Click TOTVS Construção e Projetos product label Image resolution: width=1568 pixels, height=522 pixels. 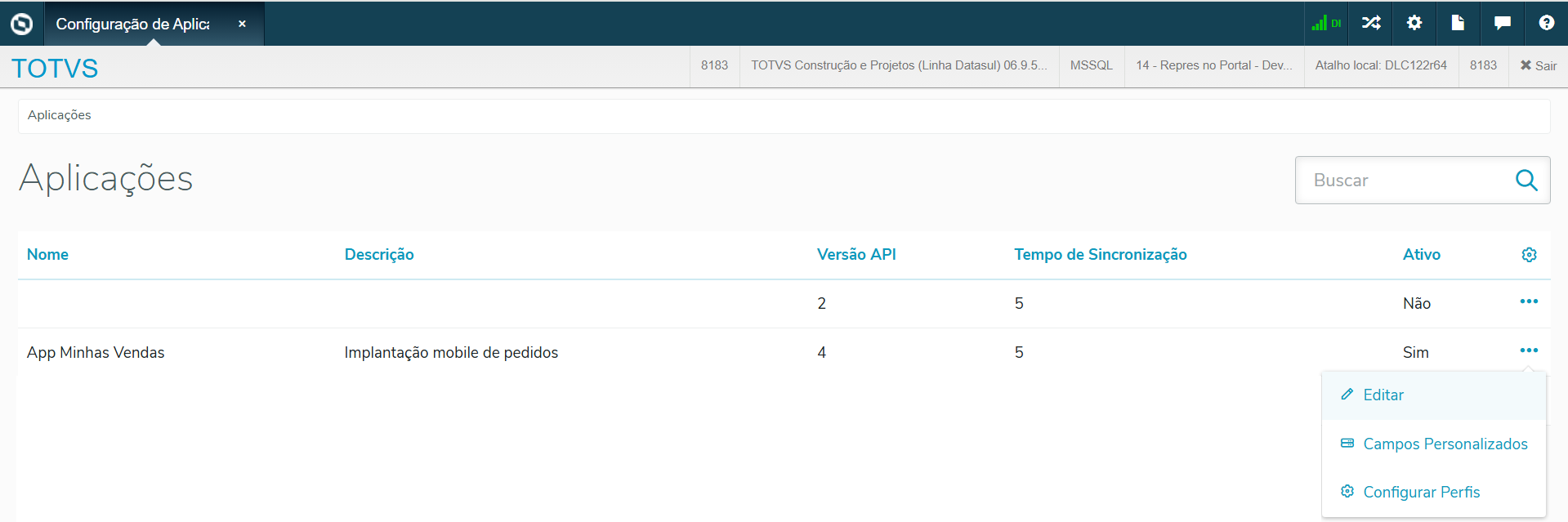point(899,65)
